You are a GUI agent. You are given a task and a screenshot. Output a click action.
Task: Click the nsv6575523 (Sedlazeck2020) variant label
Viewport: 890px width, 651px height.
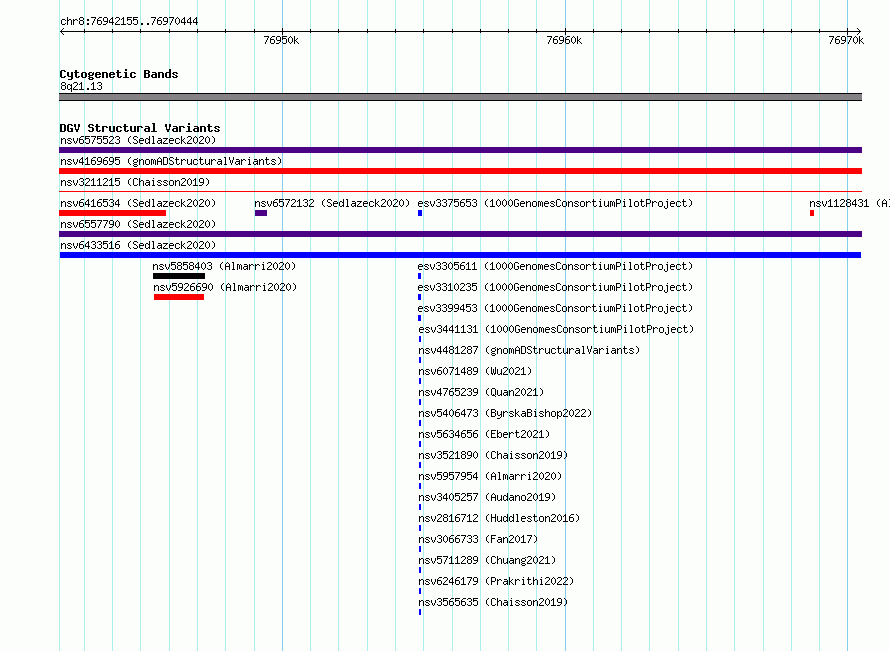[x=138, y=140]
